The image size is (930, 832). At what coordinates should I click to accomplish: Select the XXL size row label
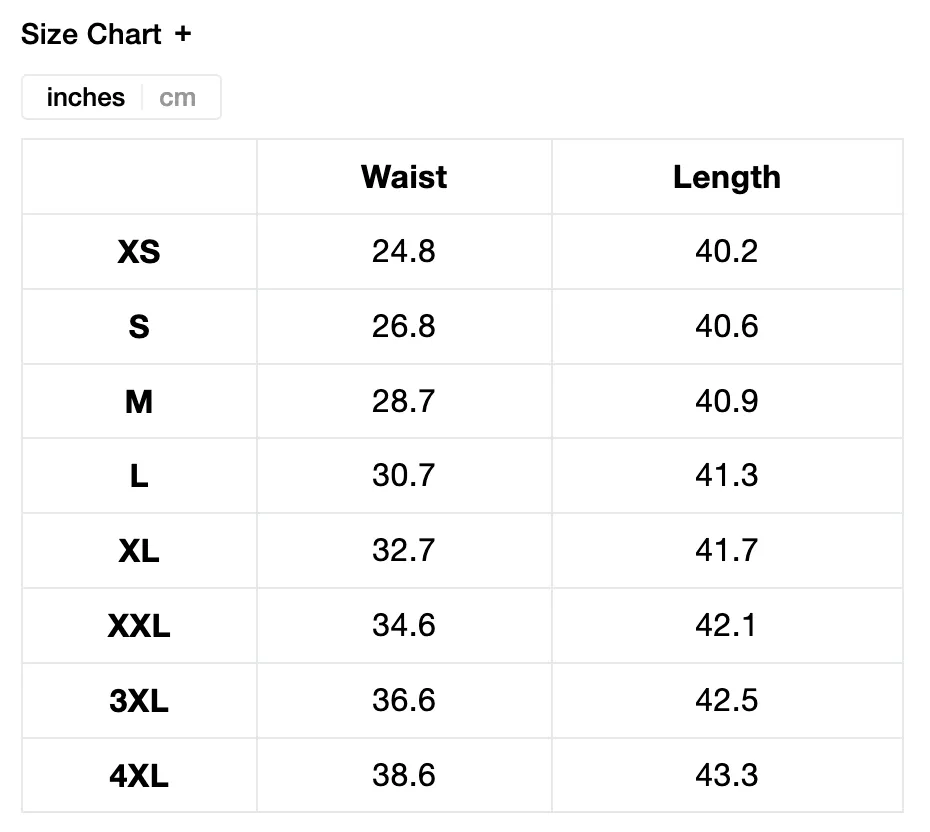[x=139, y=626]
